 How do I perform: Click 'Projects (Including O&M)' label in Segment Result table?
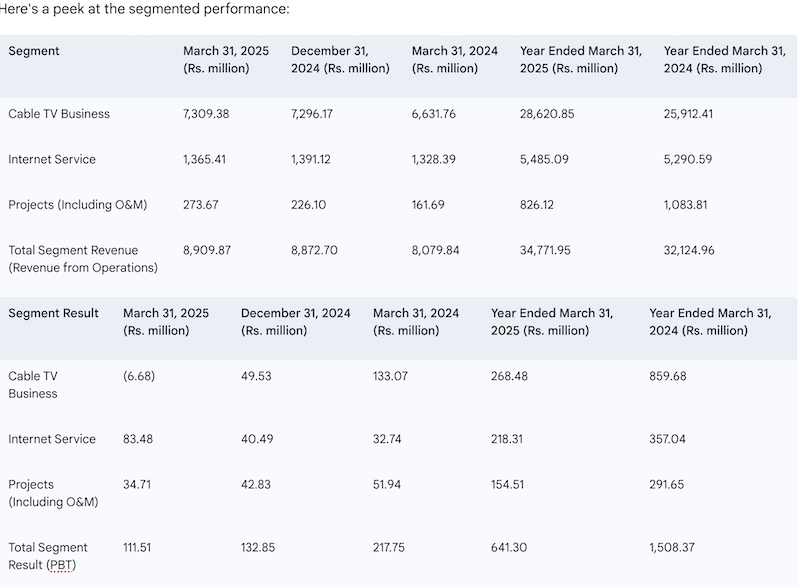53,493
